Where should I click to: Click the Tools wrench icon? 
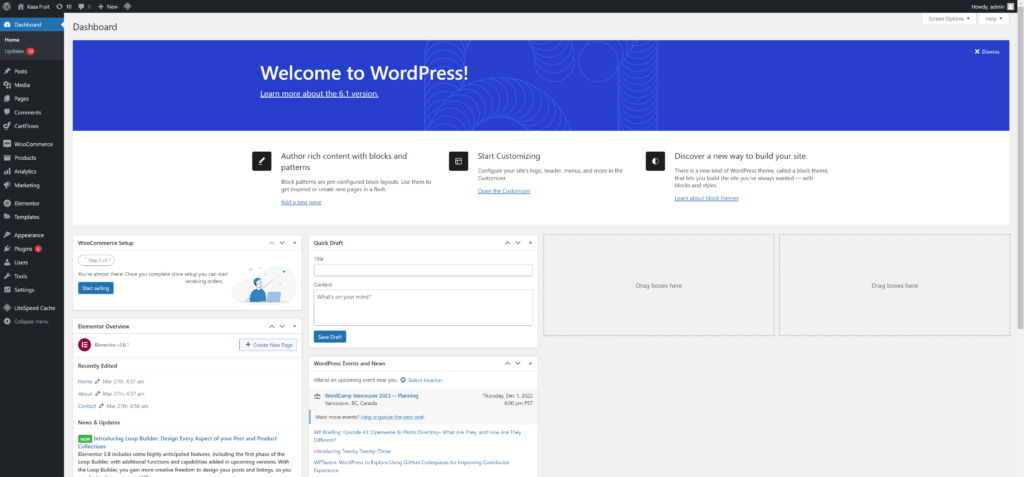pyautogui.click(x=7, y=276)
